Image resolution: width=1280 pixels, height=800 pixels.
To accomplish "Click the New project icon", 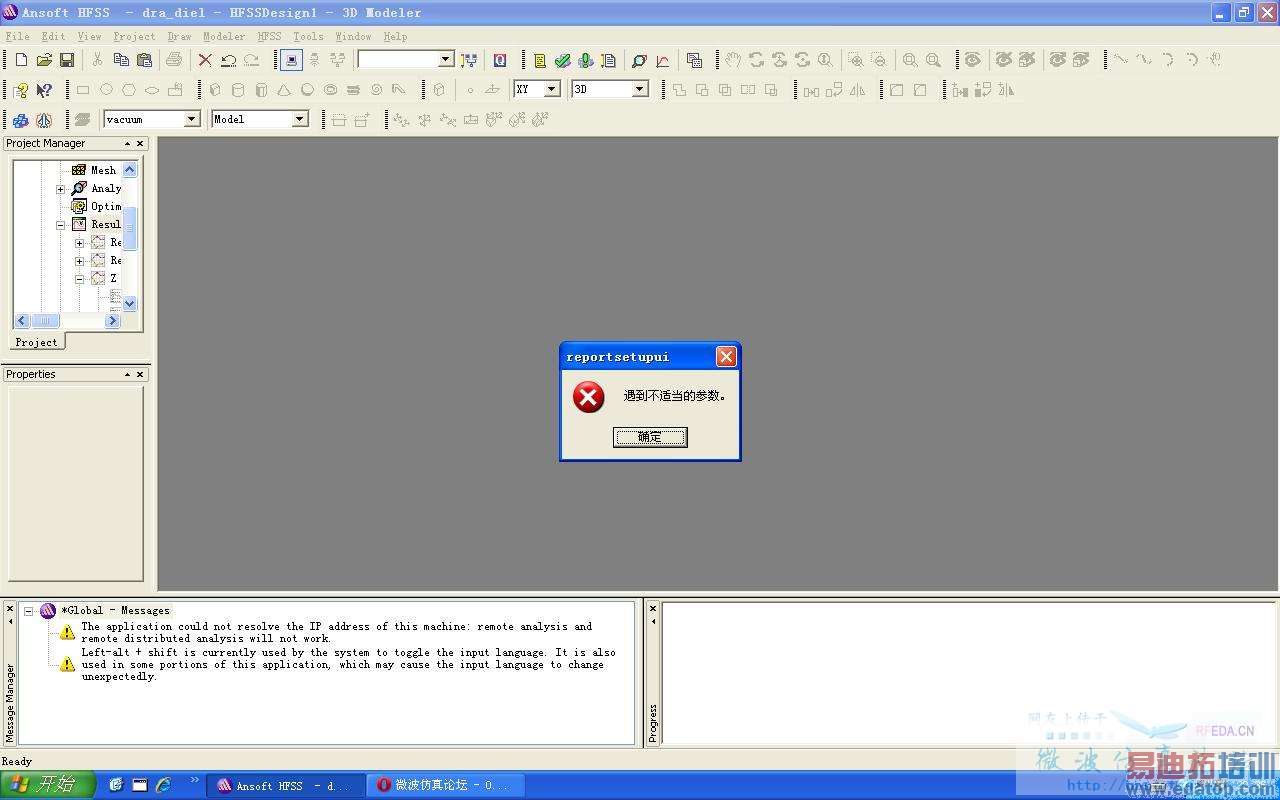I will pyautogui.click(x=21, y=60).
